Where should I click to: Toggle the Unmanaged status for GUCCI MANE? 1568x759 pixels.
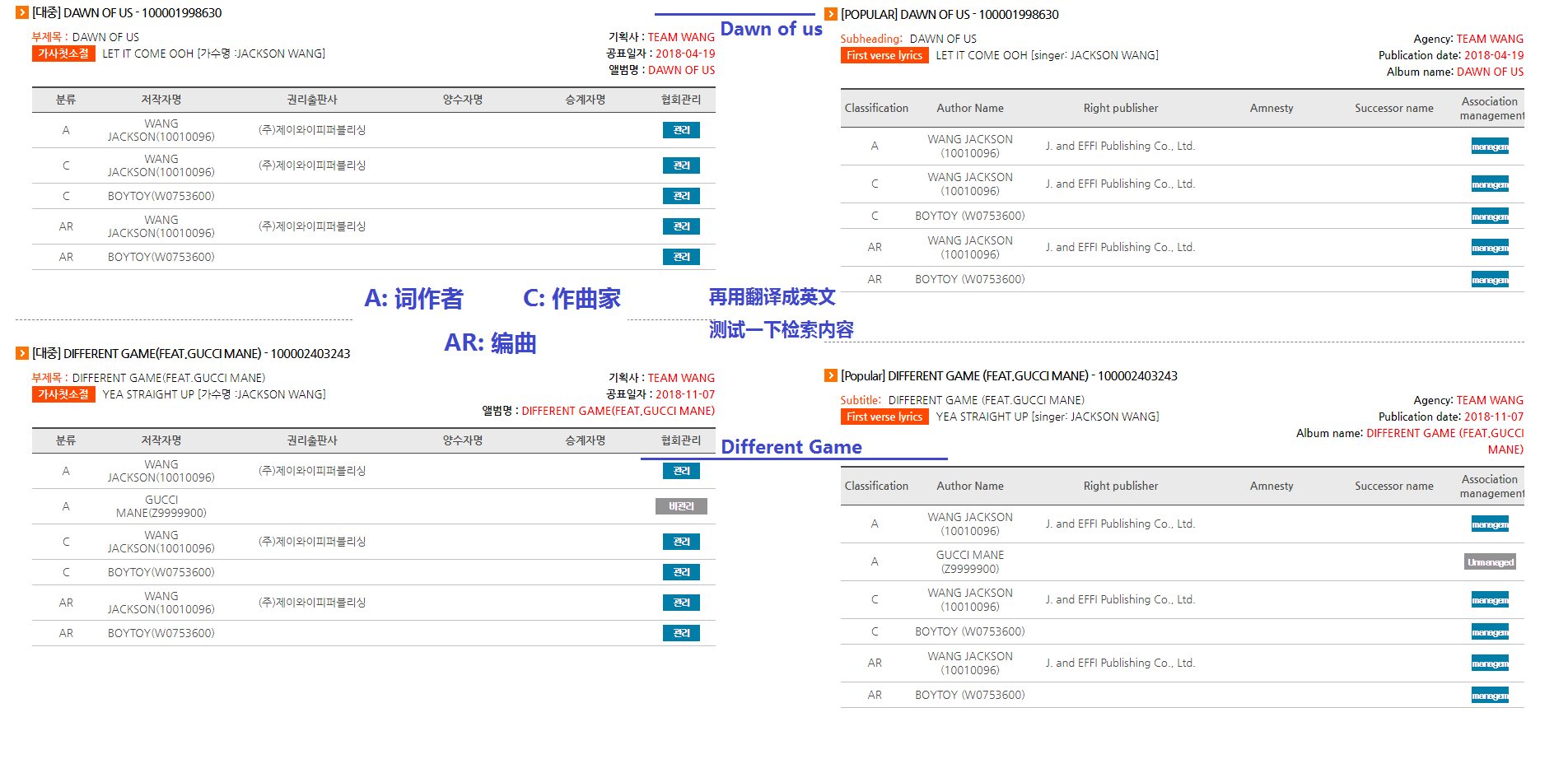(x=1490, y=561)
